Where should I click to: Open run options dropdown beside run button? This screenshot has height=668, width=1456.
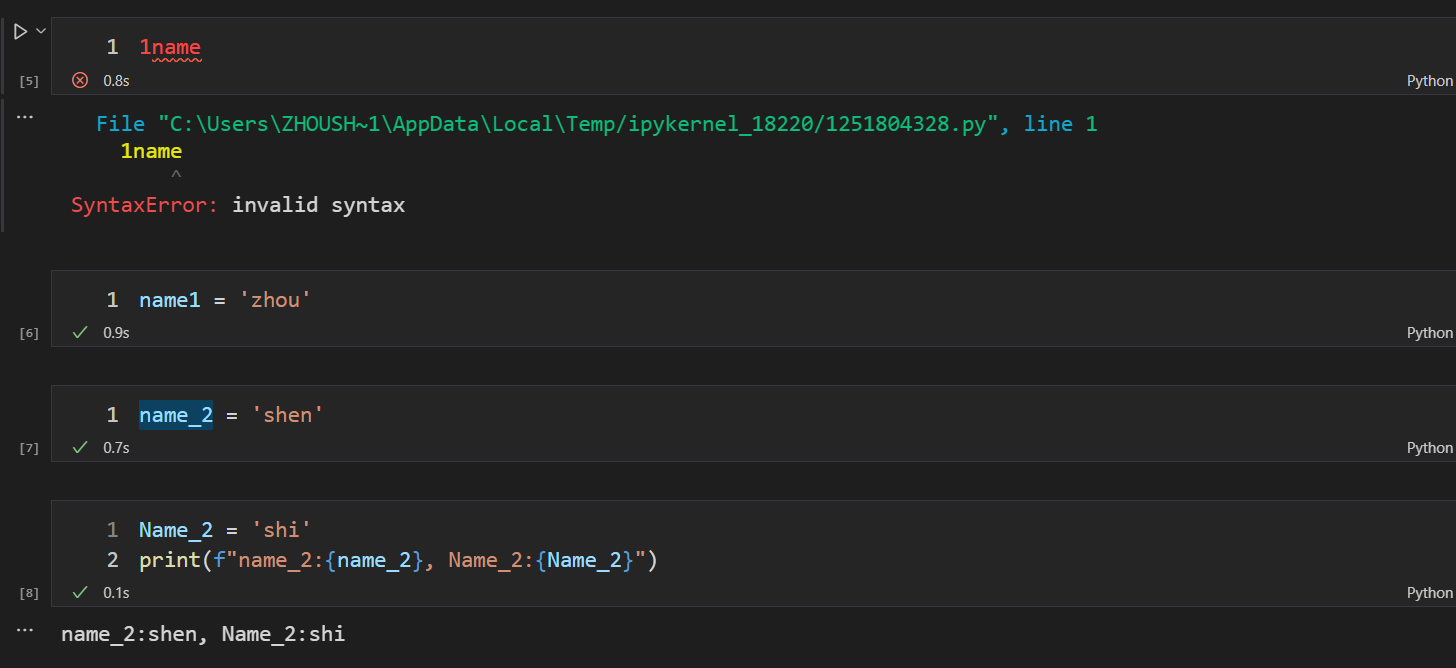point(41,32)
